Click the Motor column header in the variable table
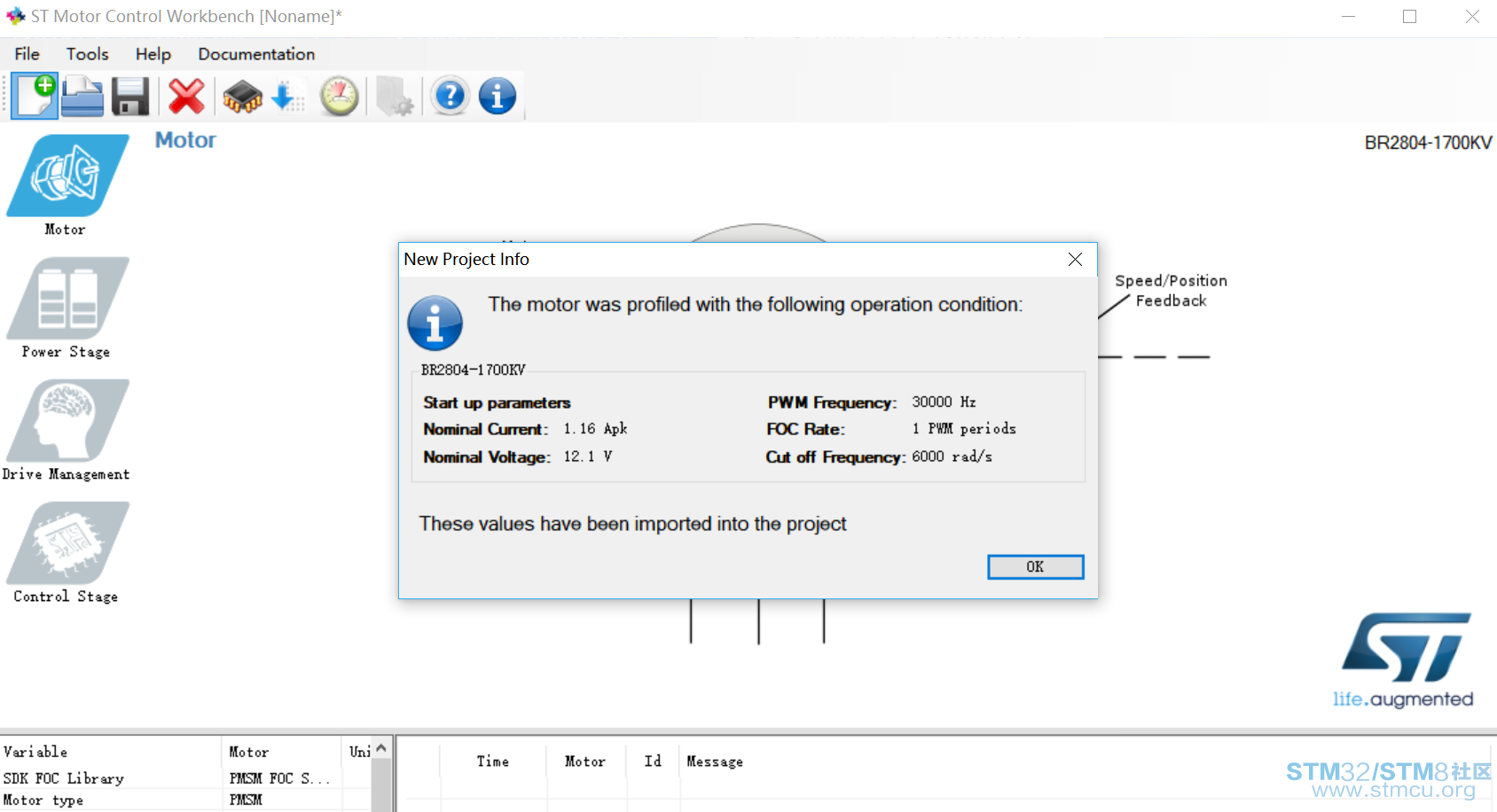 coord(281,752)
